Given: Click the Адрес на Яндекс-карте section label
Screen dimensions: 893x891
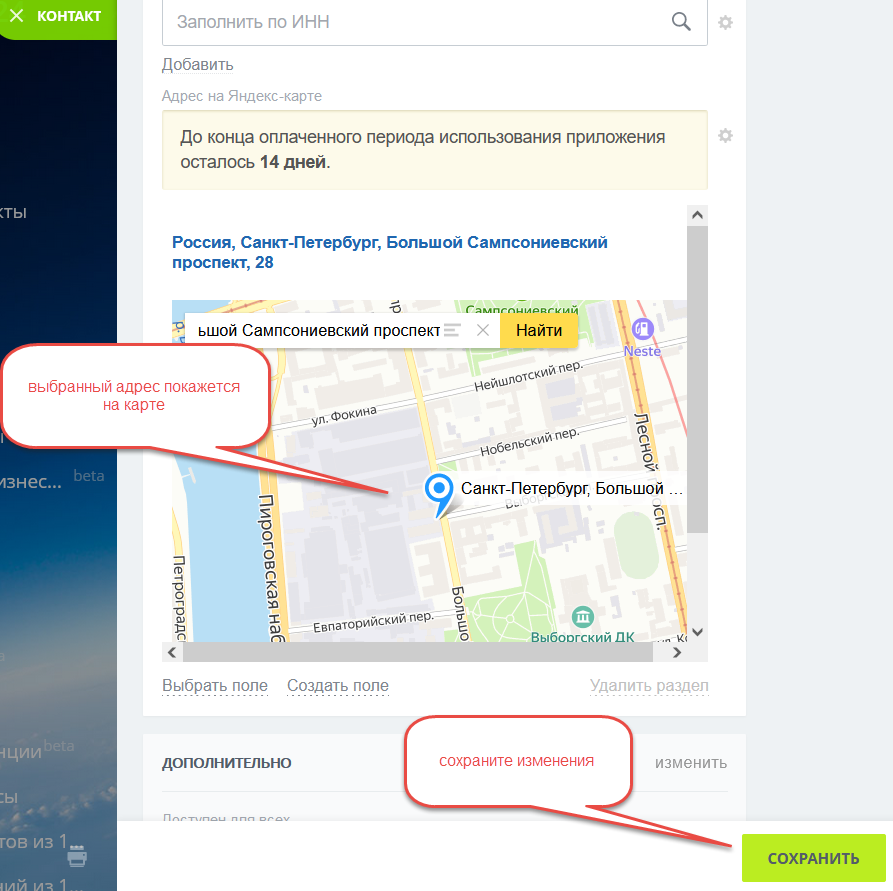Looking at the screenshot, I should pyautogui.click(x=241, y=96).
